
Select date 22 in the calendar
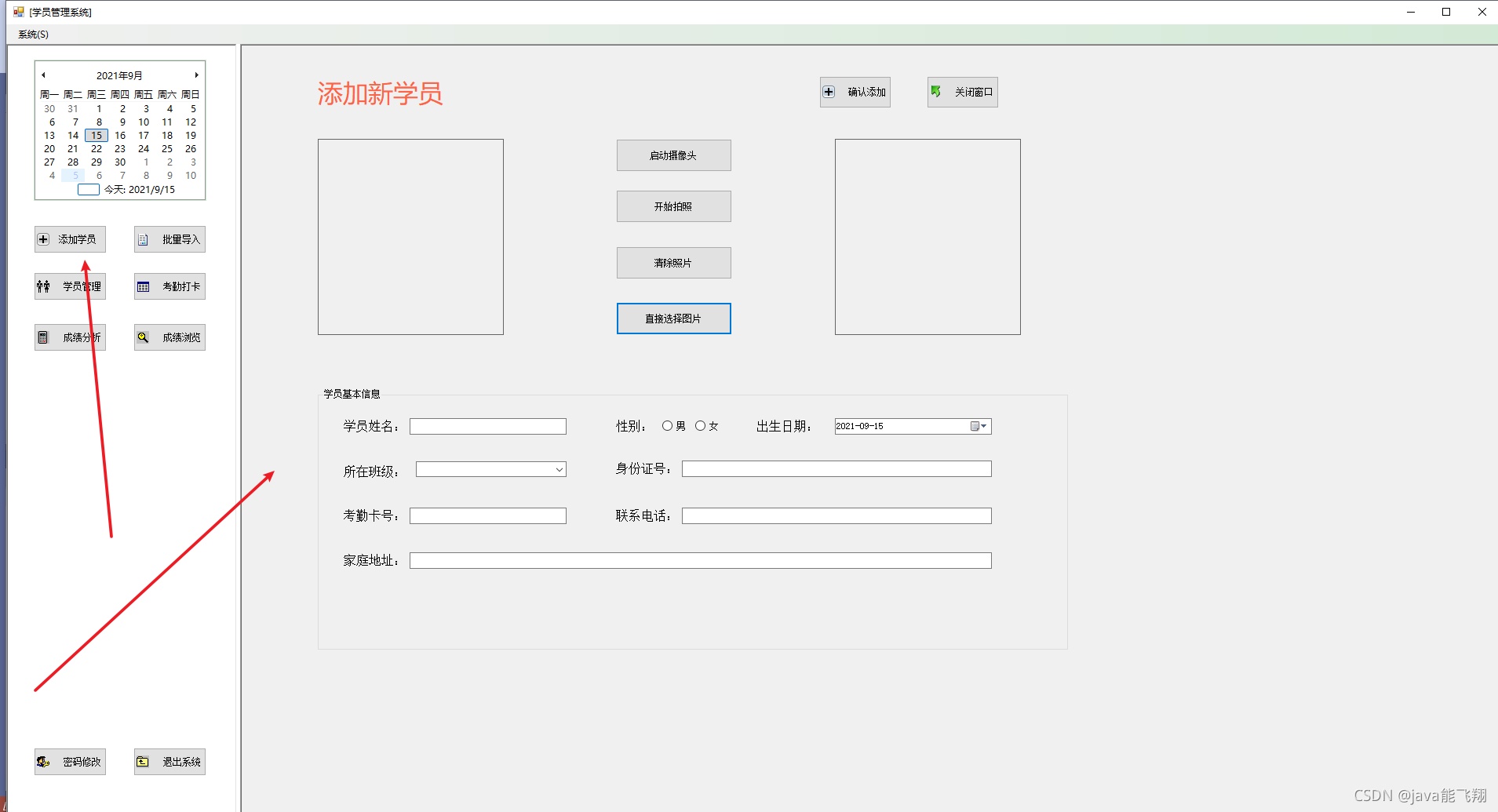pyautogui.click(x=97, y=149)
